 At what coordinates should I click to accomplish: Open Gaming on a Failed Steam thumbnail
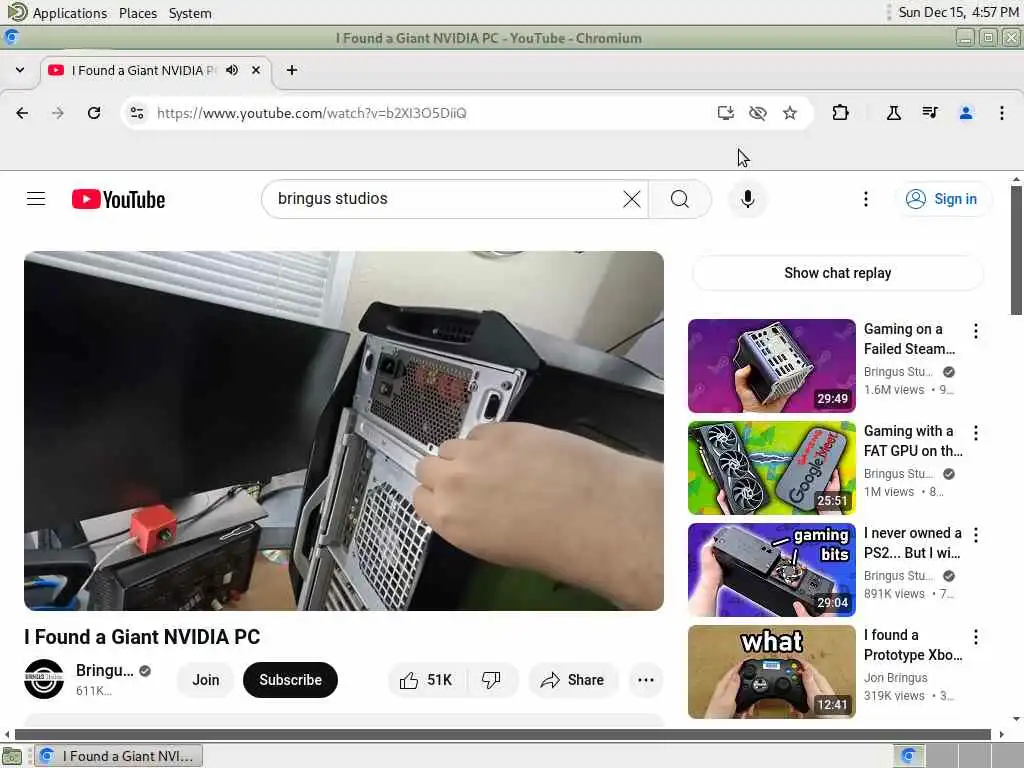771,366
